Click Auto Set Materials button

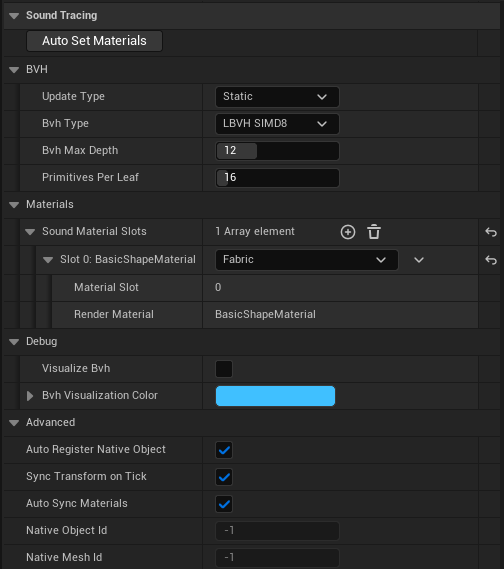[94, 41]
